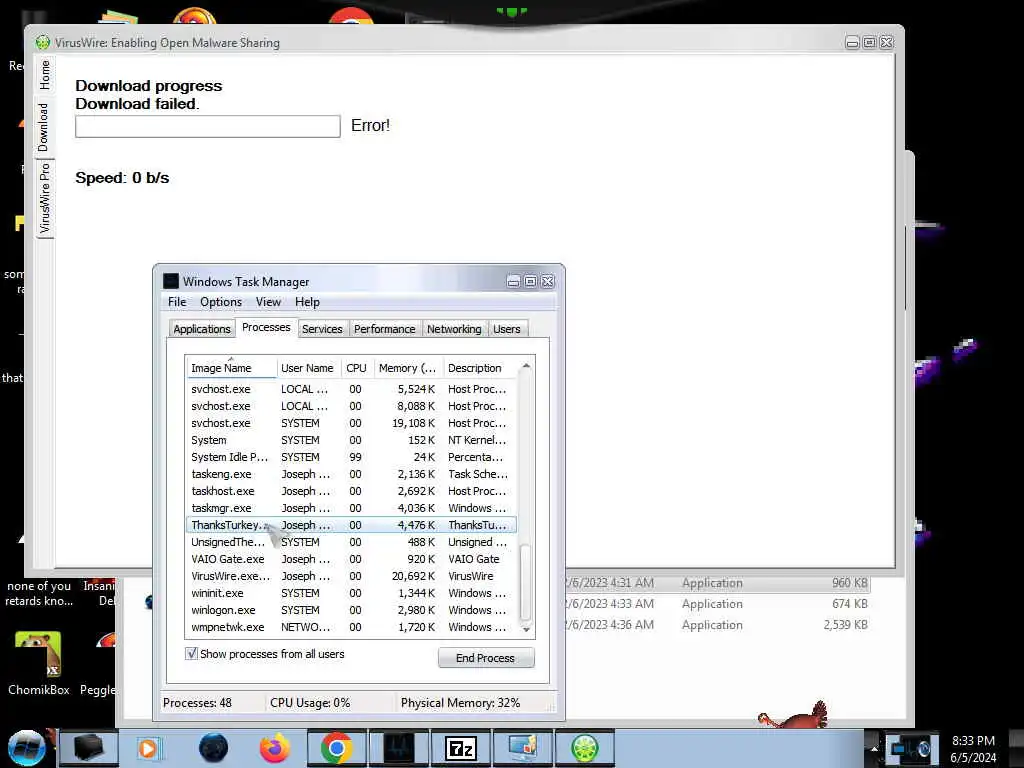Viewport: 1024px width, 768px height.
Task: Sort by Memory column header
Action: point(408,368)
